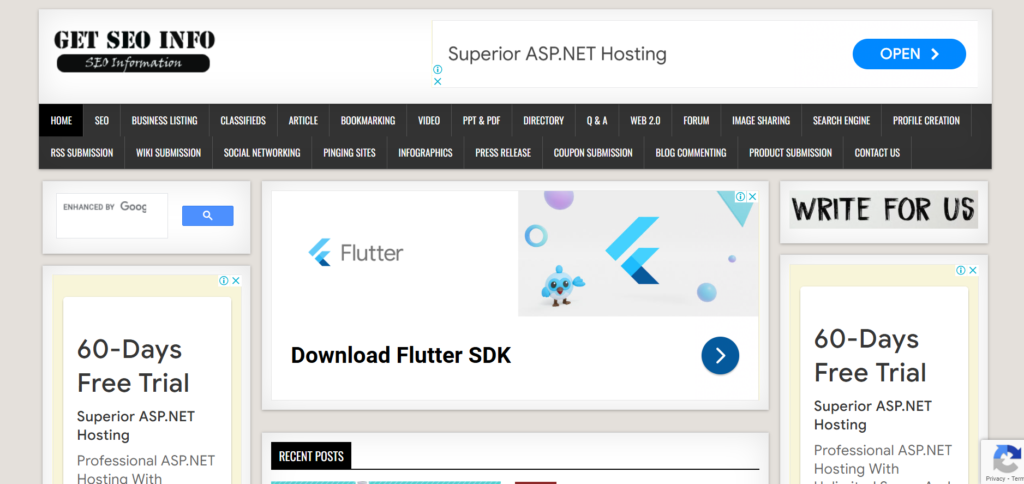This screenshot has height=484, width=1024.
Task: Open the Social Networking menu item
Action: [x=262, y=153]
